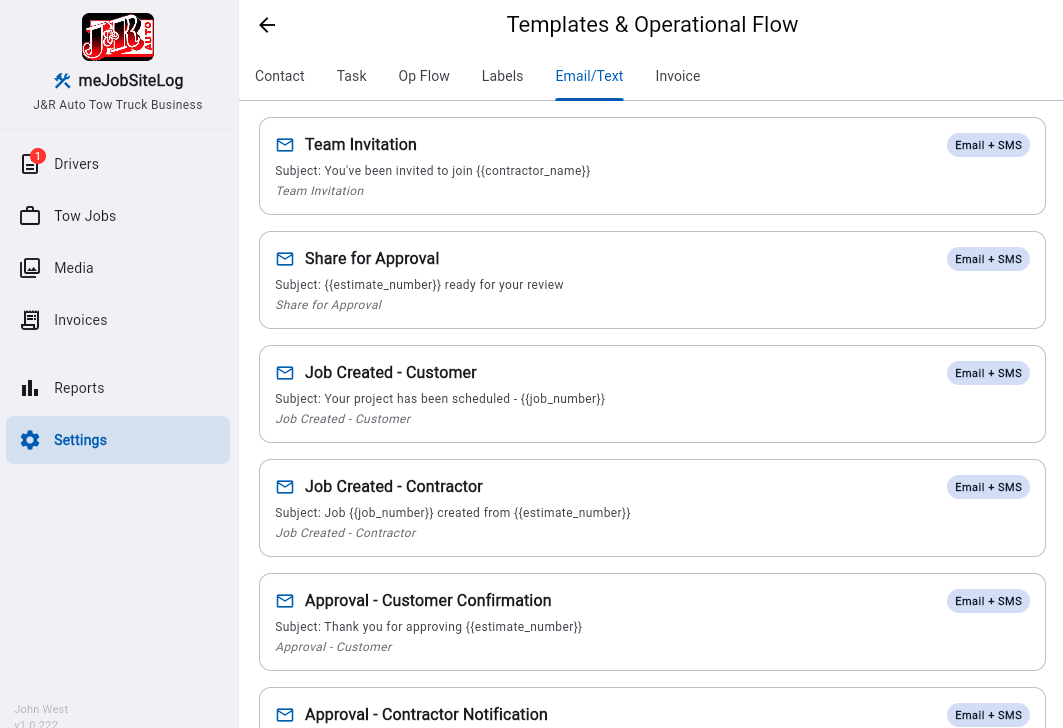1063x728 pixels.
Task: Click the J&R logo at the top
Action: pos(118,35)
